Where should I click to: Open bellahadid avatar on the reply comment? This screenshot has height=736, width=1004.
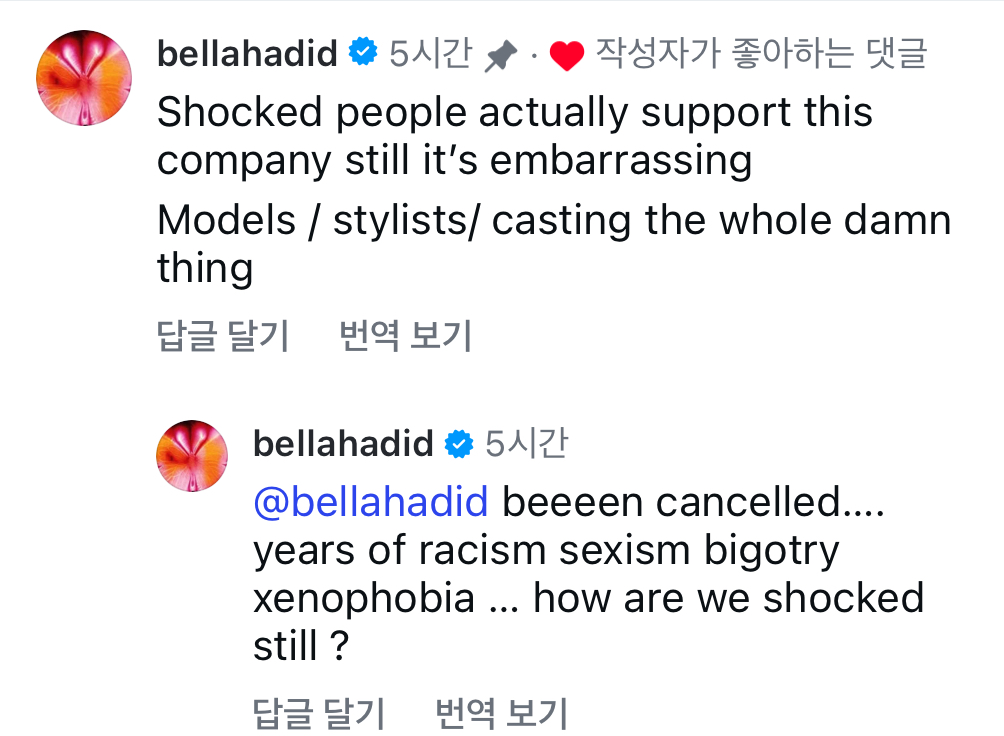click(192, 456)
